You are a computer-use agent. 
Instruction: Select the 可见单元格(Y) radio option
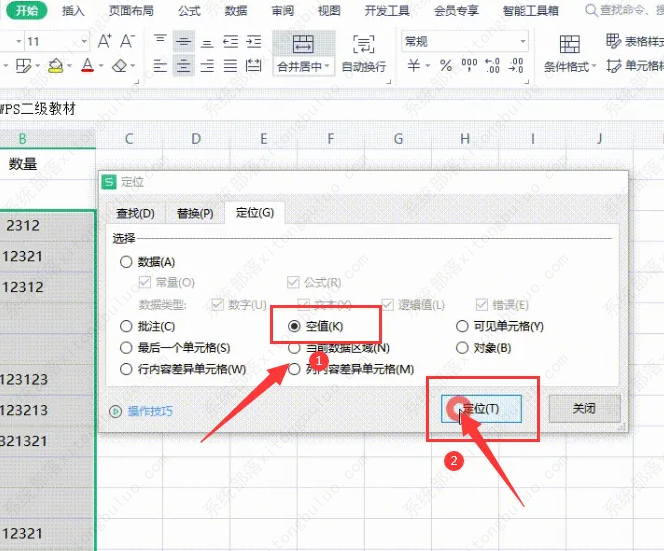click(x=462, y=326)
